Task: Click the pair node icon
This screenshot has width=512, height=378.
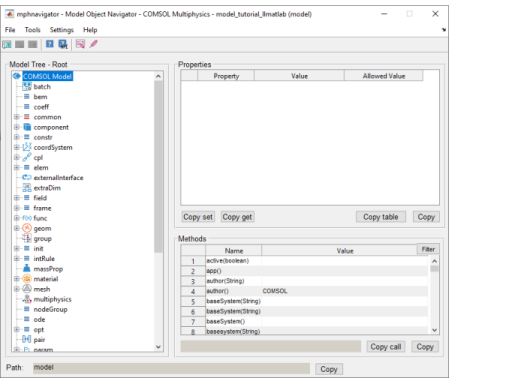Action: 27,339
